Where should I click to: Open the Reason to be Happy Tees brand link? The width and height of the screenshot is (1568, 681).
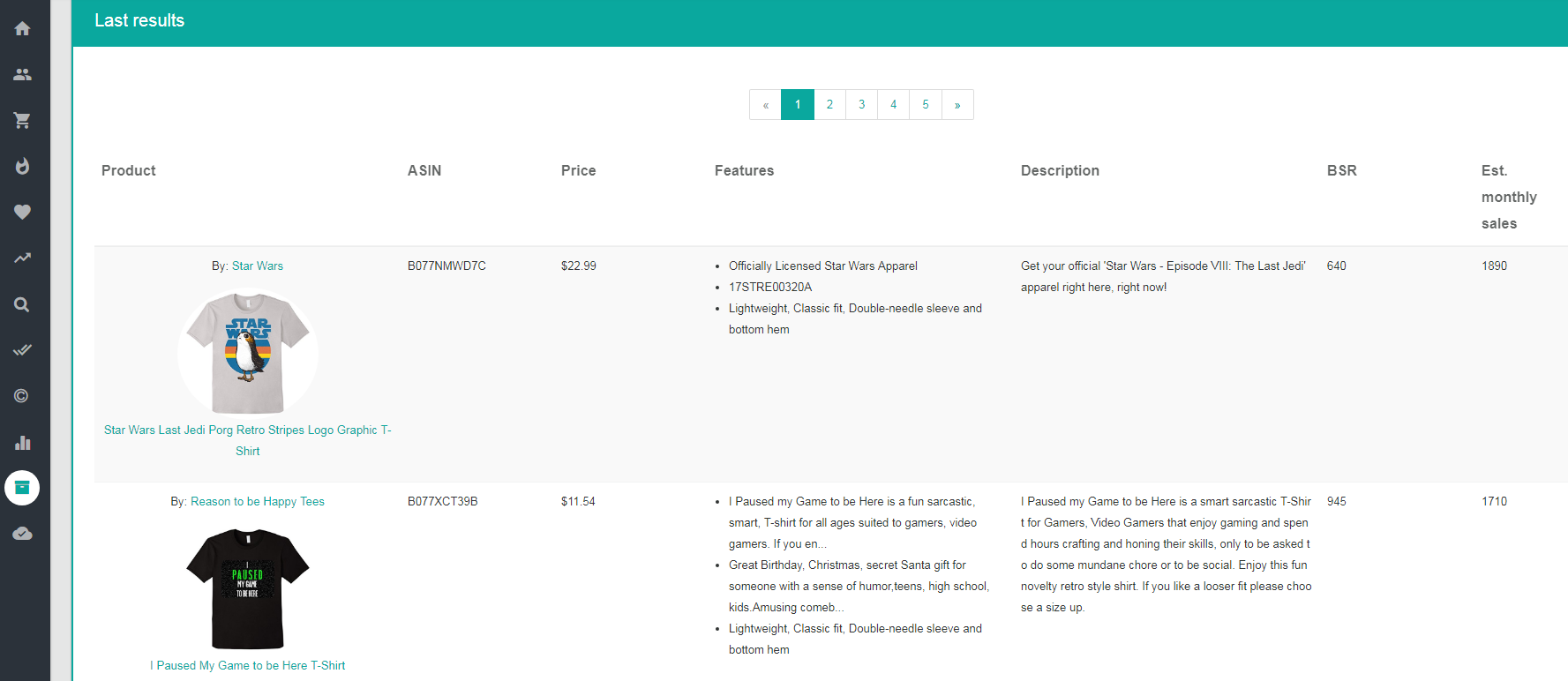click(258, 501)
